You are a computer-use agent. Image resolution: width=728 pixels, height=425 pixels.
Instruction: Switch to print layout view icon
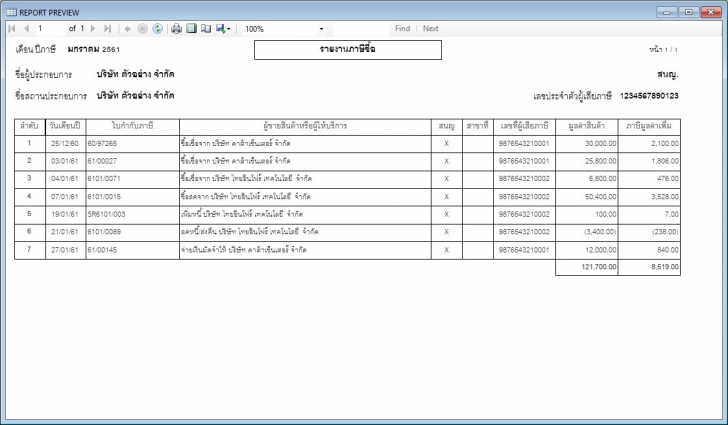[x=191, y=29]
